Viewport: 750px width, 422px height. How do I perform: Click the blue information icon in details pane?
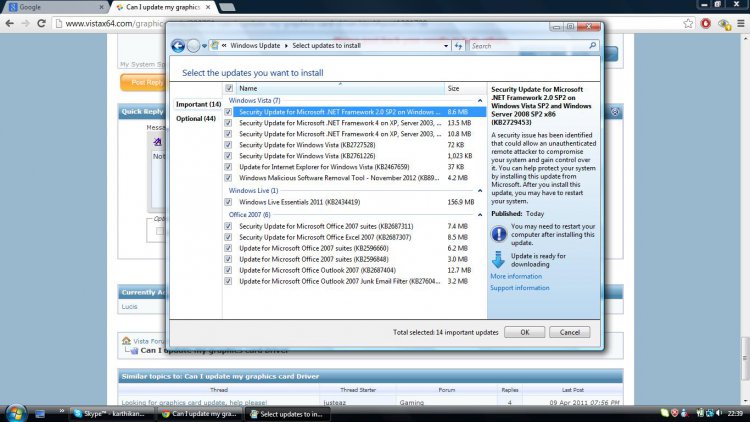tap(498, 234)
